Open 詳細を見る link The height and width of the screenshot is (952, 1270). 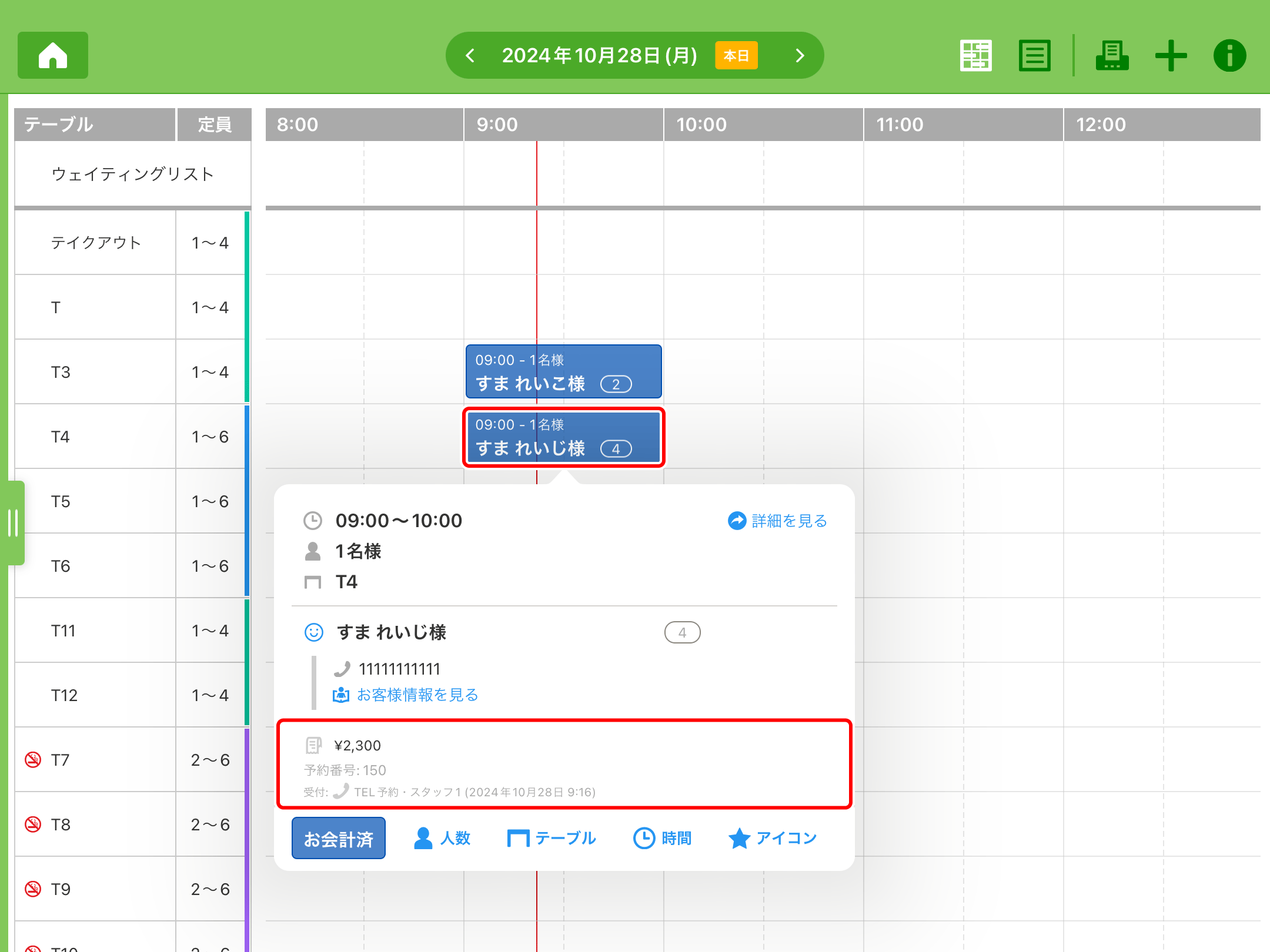[x=777, y=521]
